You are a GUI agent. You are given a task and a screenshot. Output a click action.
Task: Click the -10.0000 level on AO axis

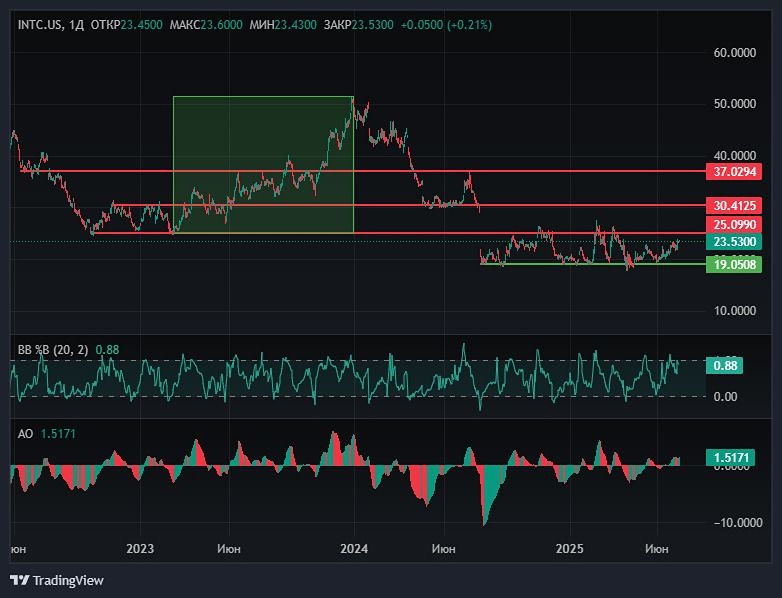click(735, 522)
